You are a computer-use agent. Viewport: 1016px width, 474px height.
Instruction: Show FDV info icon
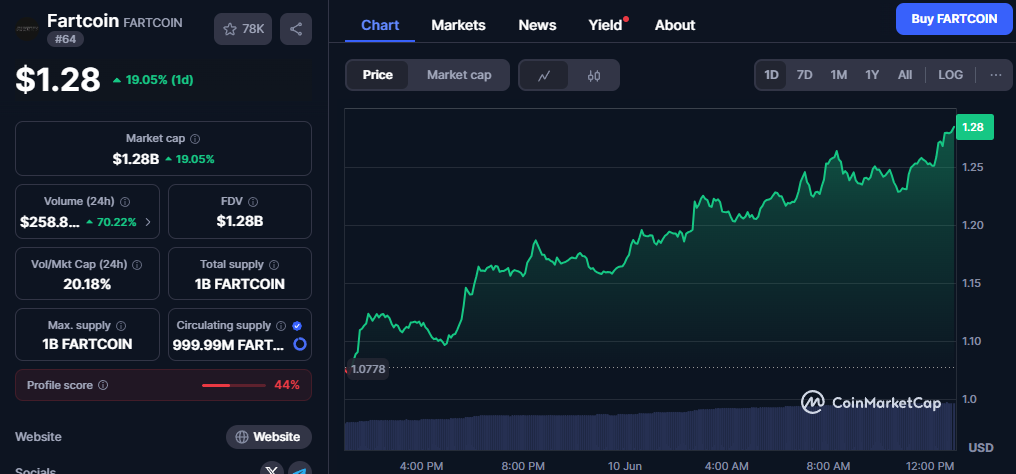[253, 201]
